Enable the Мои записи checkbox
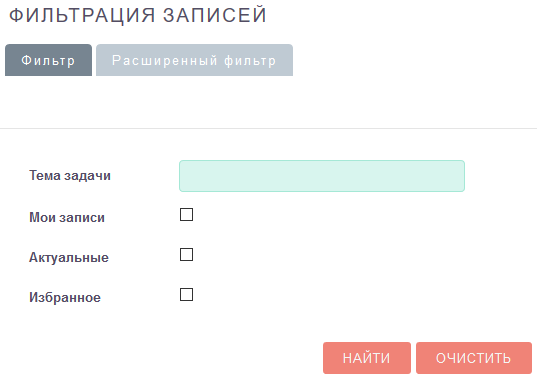537x380 pixels. point(186,215)
